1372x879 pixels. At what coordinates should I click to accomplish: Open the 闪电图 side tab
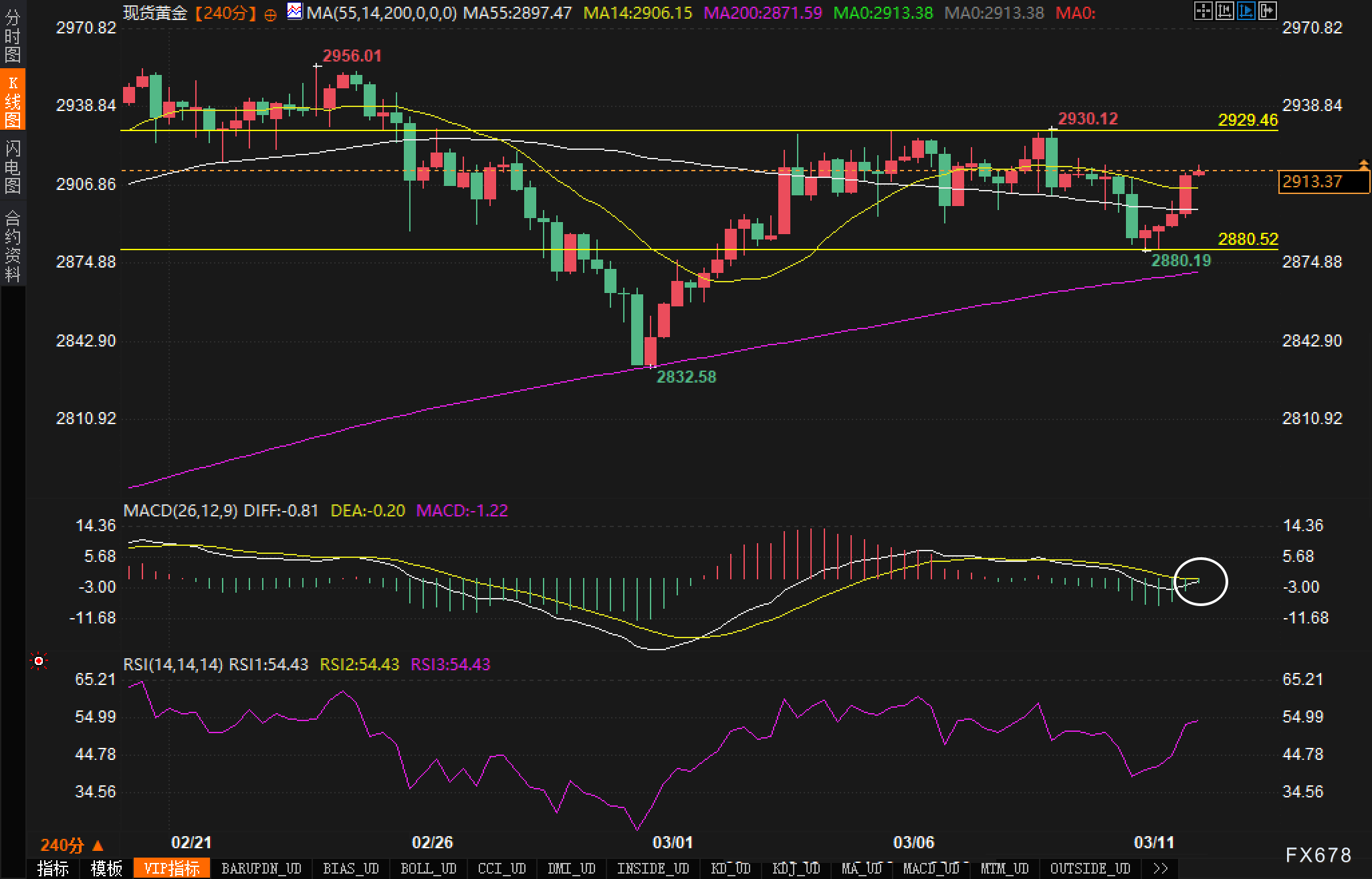(12, 167)
